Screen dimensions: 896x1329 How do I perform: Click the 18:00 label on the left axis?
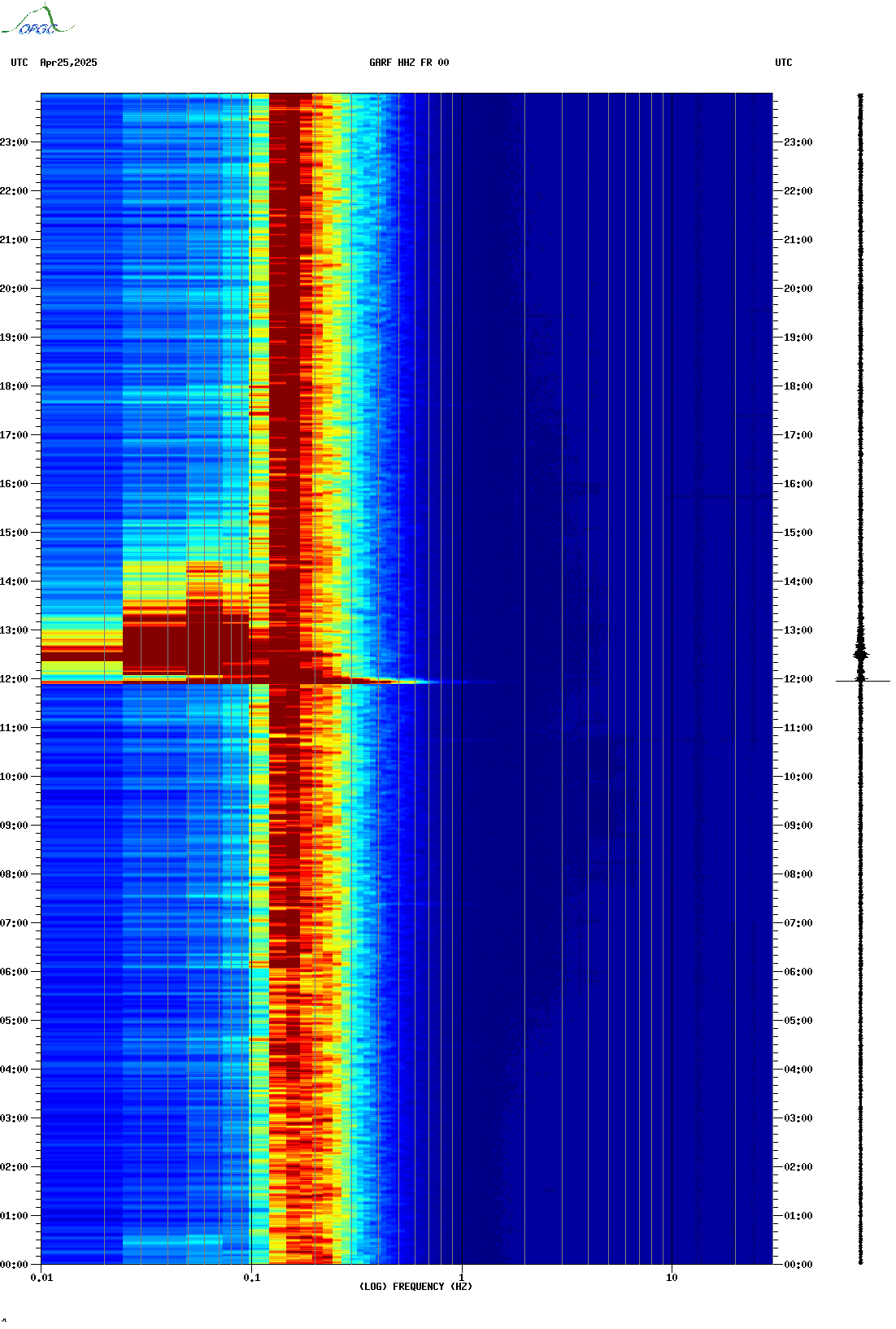pos(14,386)
